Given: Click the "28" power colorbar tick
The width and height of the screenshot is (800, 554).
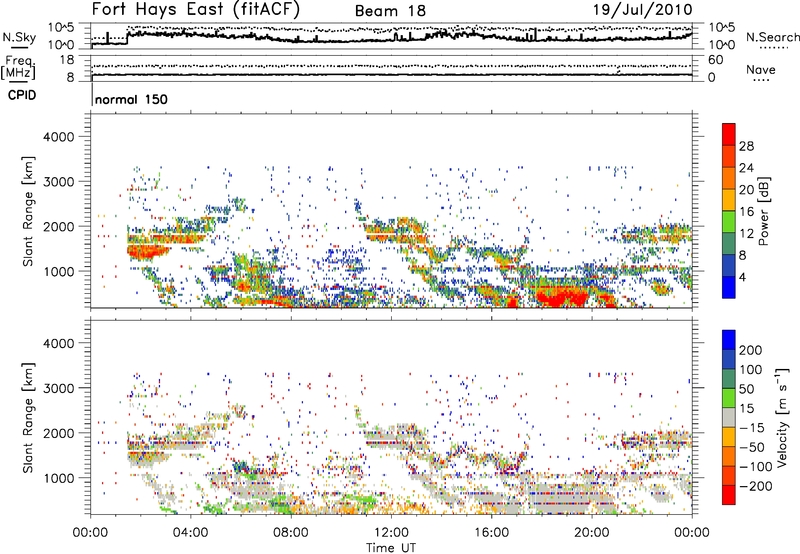Looking at the screenshot, I should (x=746, y=146).
